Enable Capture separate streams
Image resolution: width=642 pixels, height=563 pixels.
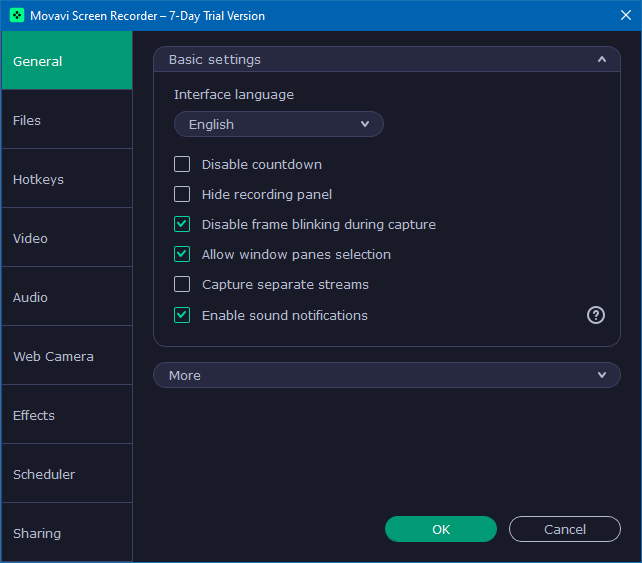point(182,284)
